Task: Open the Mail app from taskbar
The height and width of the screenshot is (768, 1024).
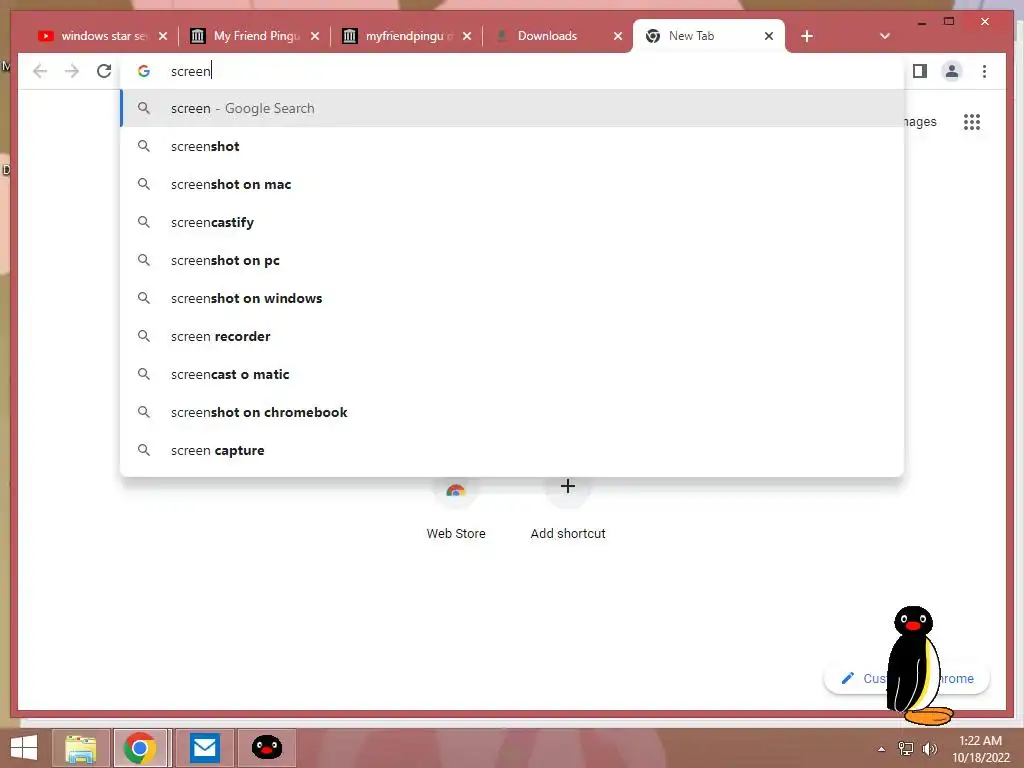Action: (205, 748)
